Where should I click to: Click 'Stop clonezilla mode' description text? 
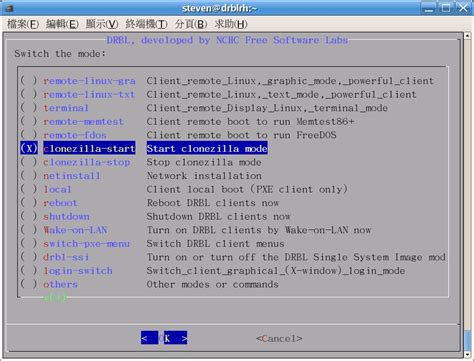point(204,162)
